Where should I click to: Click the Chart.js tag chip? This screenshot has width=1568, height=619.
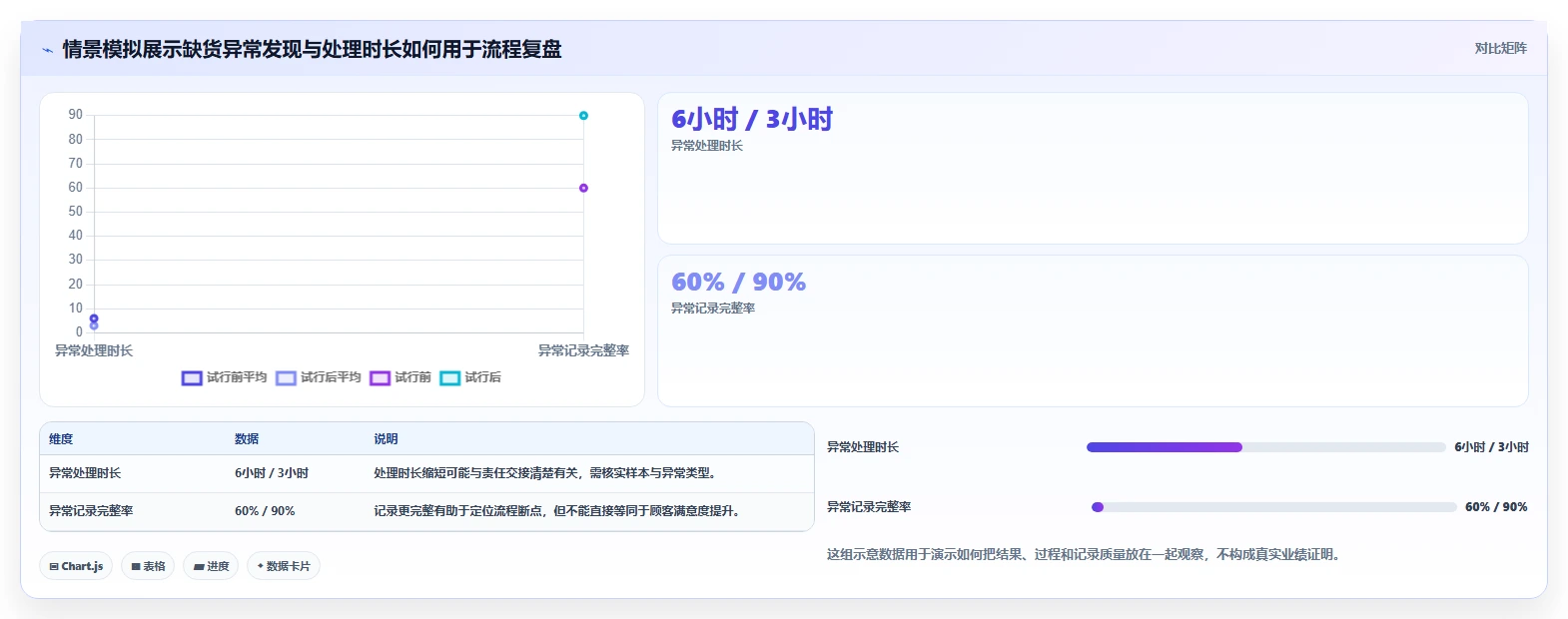[x=76, y=566]
